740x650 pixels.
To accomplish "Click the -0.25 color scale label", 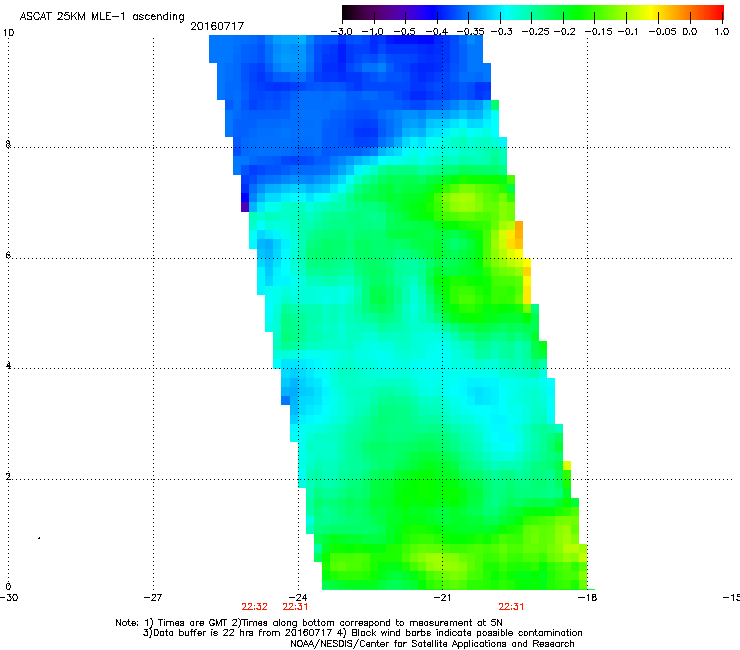I will point(536,32).
